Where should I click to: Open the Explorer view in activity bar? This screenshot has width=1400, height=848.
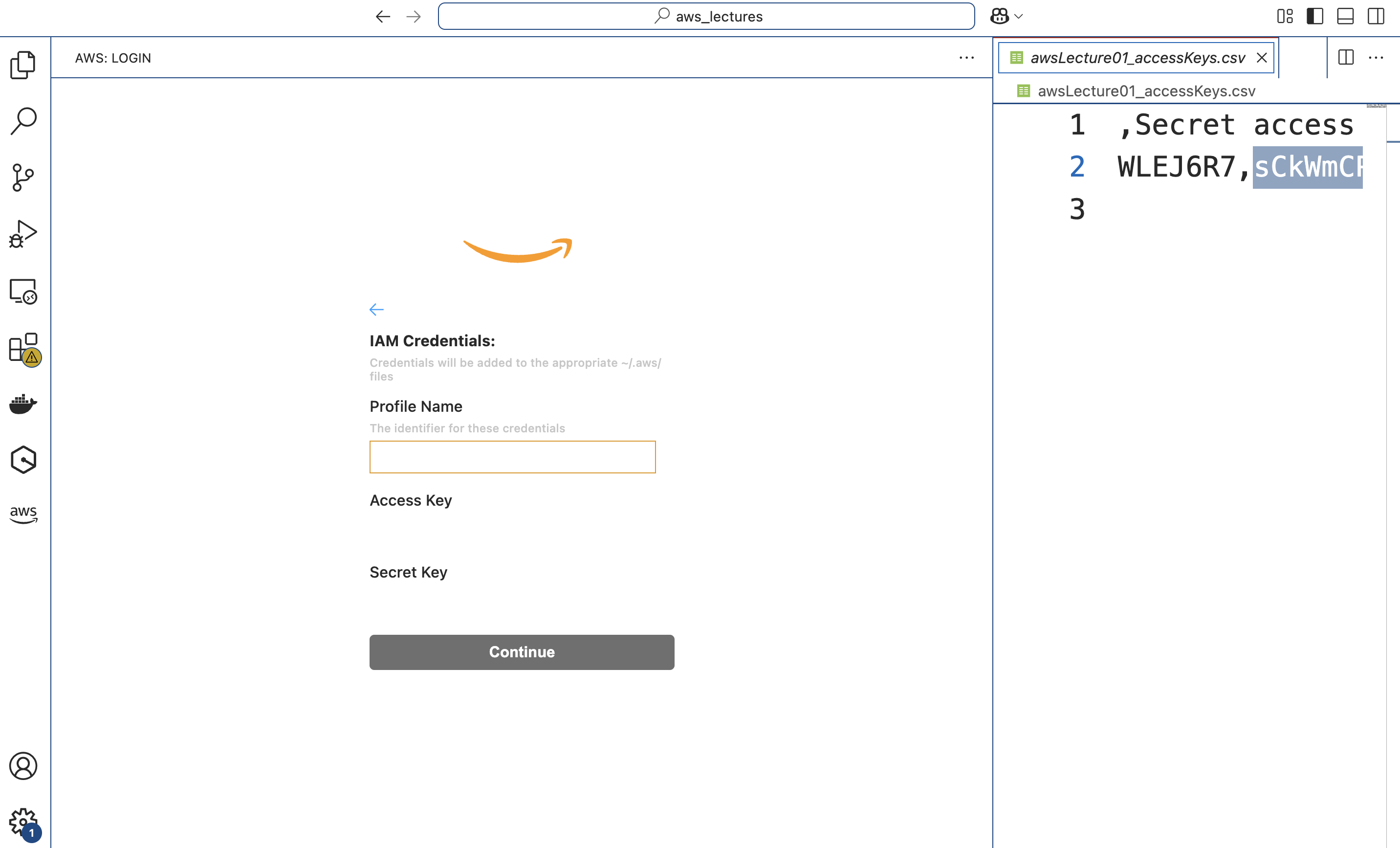[23, 65]
